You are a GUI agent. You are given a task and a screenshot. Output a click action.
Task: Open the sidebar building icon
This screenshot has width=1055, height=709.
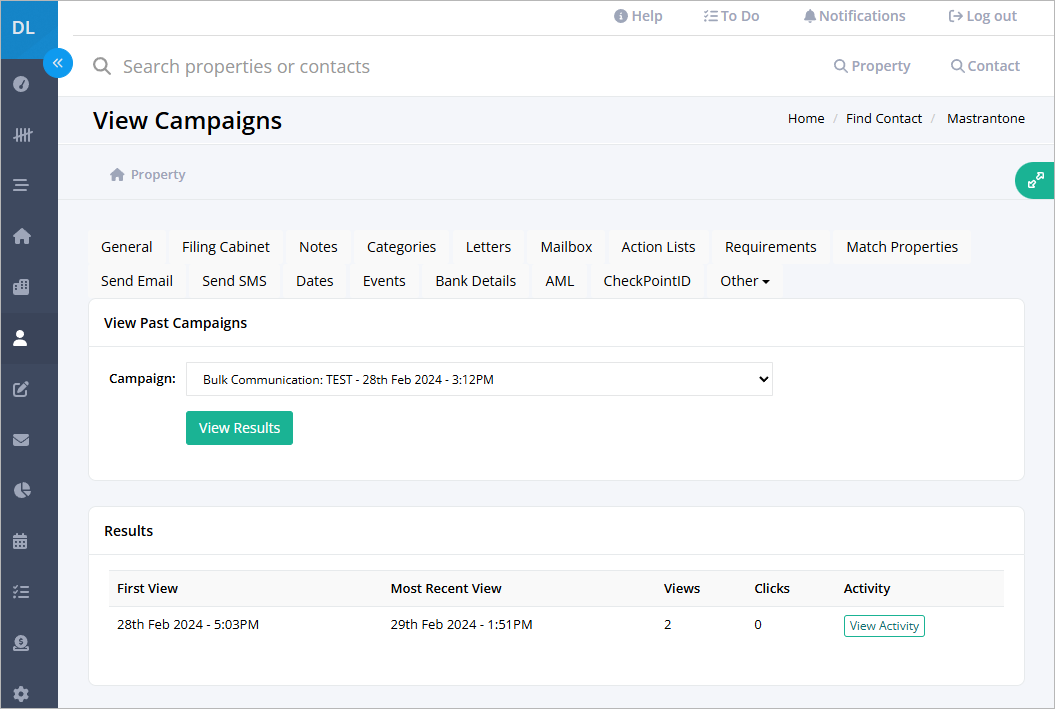[21, 287]
